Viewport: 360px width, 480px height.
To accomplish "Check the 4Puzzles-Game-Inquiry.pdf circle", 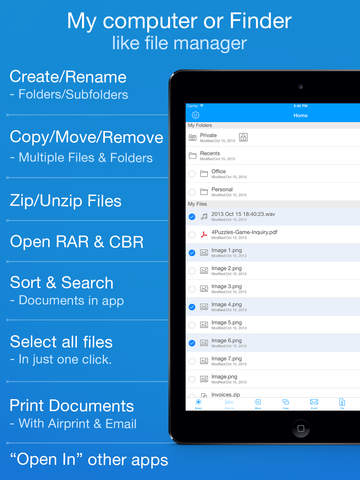I will (x=192, y=235).
